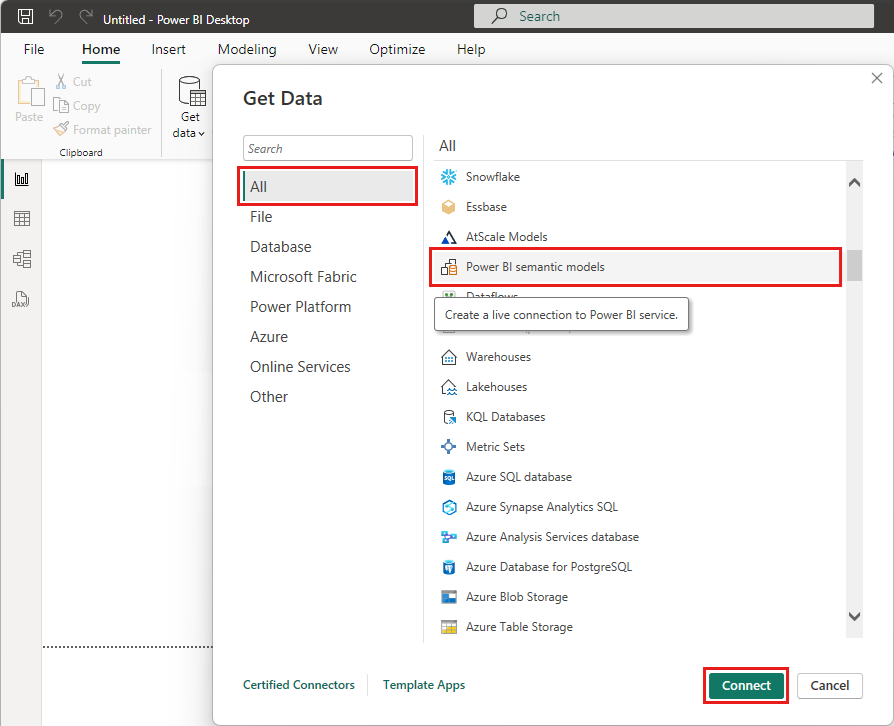Viewport: 894px width, 726px height.
Task: Select the Online Services category
Action: tap(300, 367)
